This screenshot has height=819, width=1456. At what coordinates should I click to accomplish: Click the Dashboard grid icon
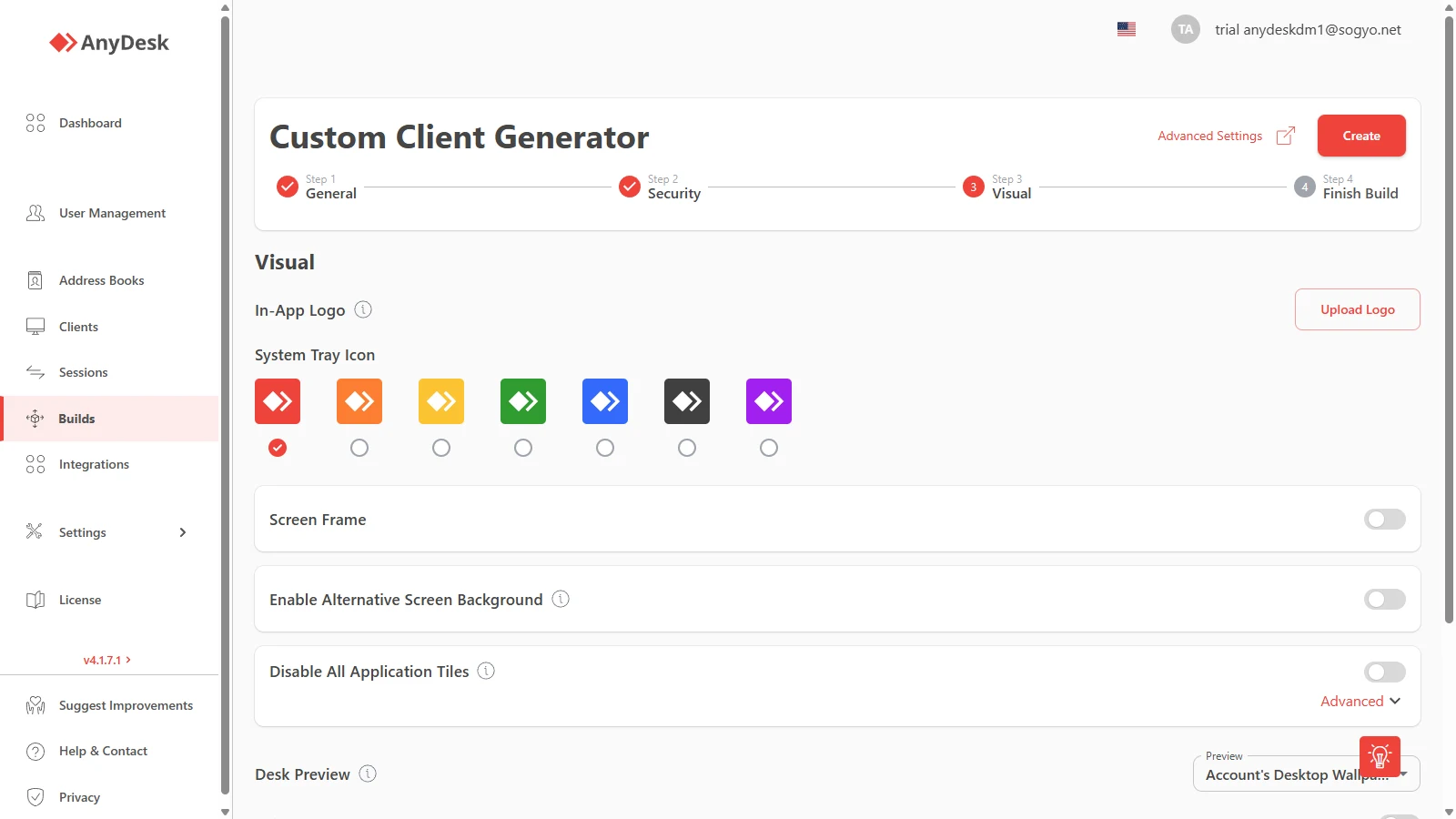click(35, 123)
